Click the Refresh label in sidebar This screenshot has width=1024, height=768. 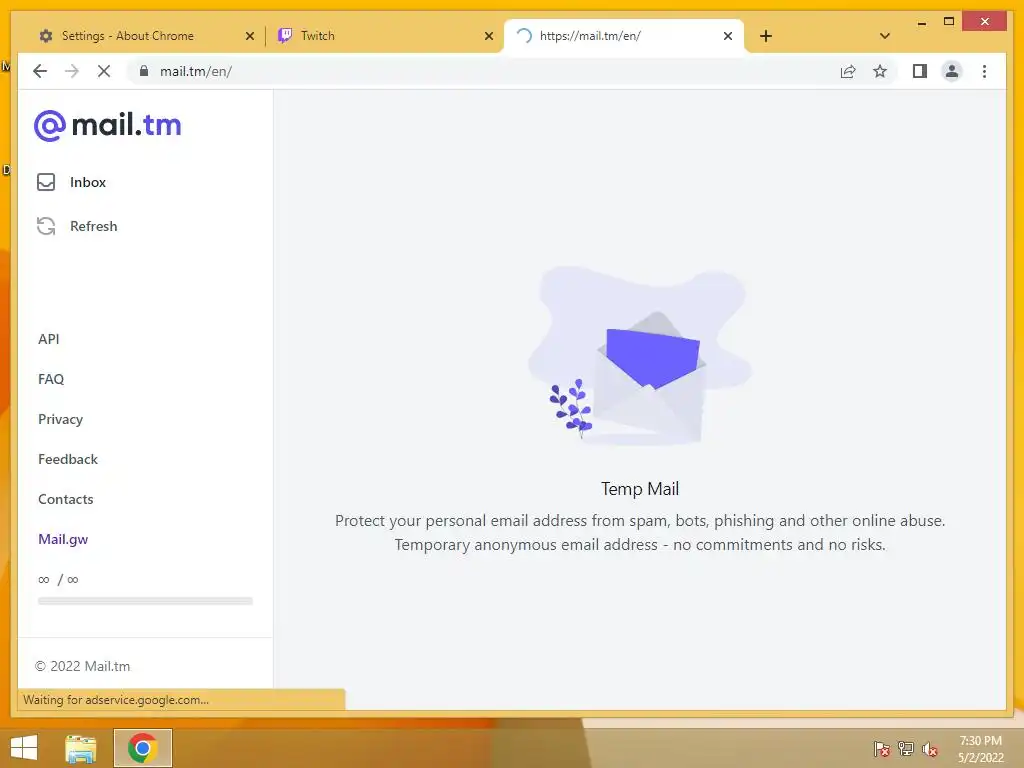point(93,226)
